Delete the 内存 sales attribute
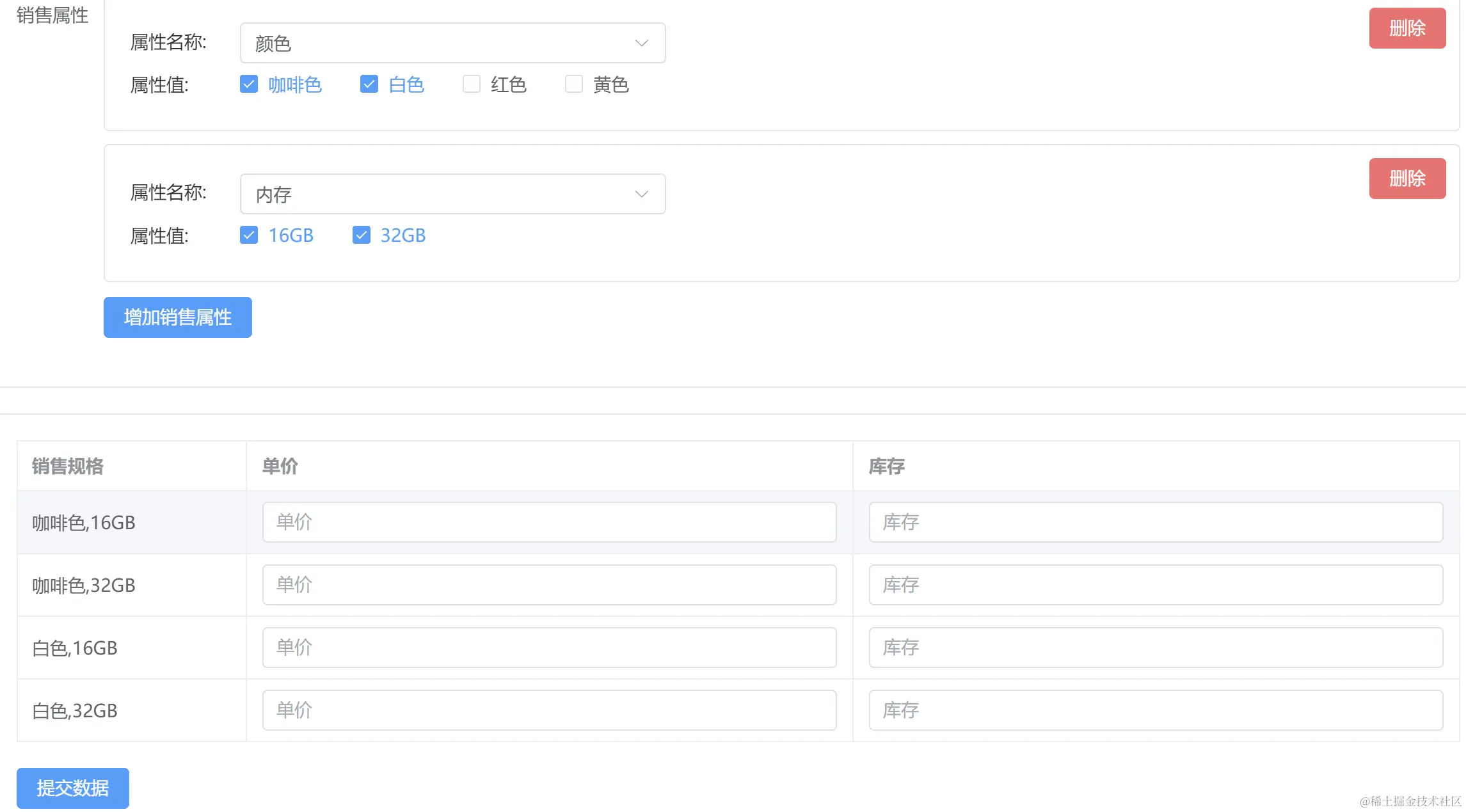 pos(1407,179)
